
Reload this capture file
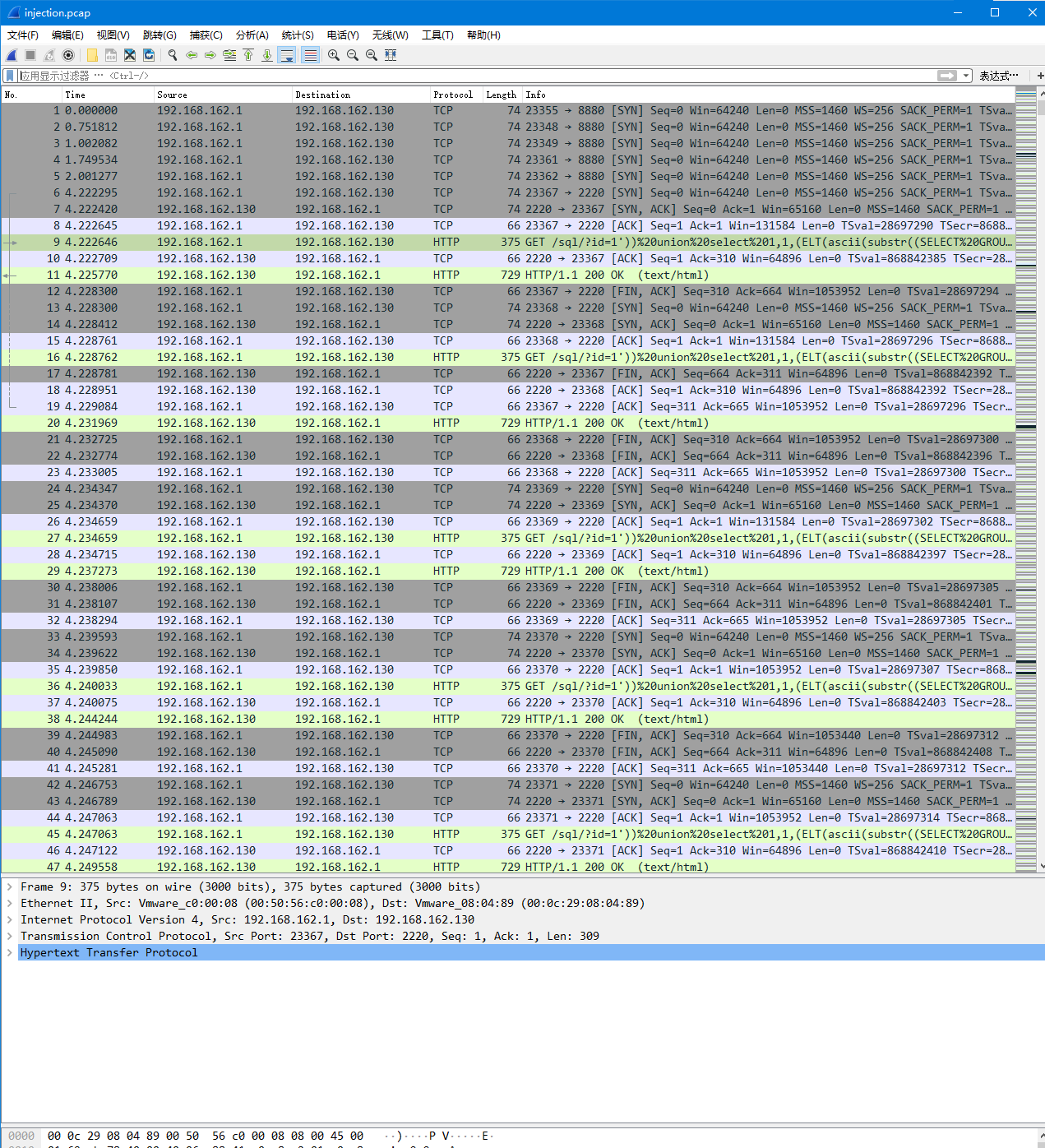[x=149, y=55]
